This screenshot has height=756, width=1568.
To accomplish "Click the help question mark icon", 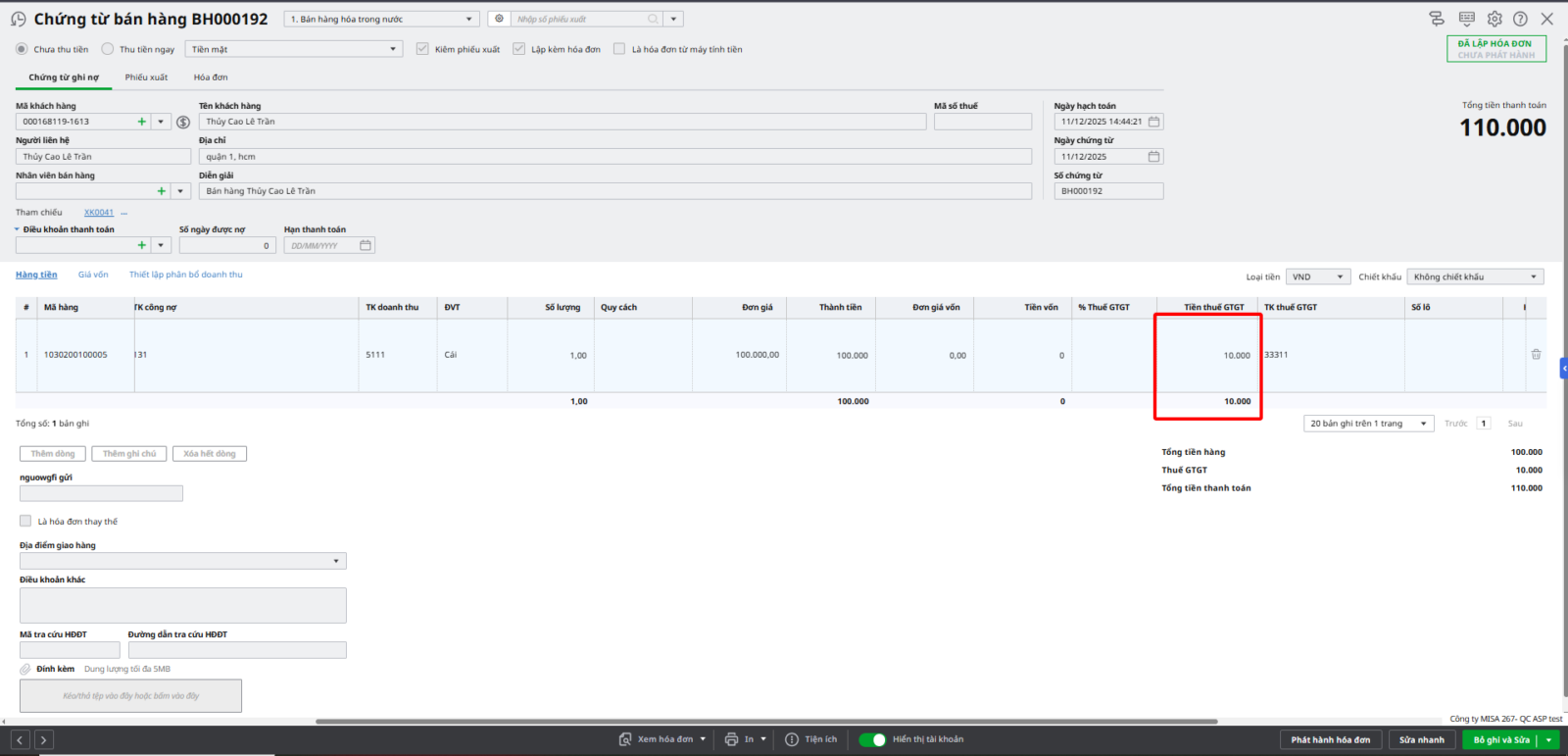I will (x=1520, y=19).
